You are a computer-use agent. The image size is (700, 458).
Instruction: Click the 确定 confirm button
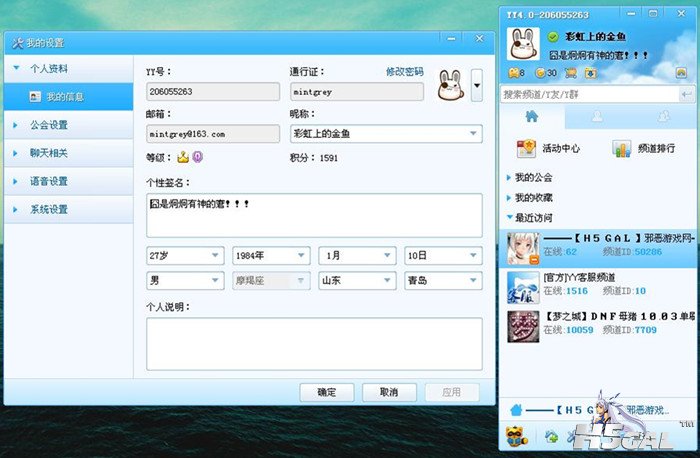(327, 392)
